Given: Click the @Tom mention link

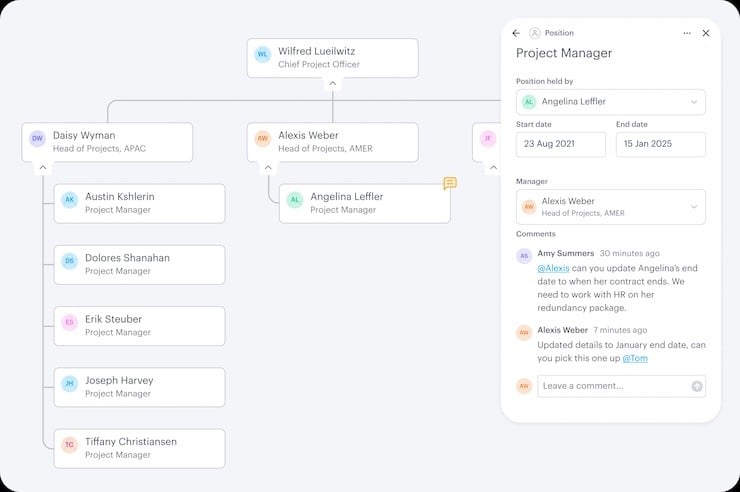Looking at the screenshot, I should [x=635, y=358].
